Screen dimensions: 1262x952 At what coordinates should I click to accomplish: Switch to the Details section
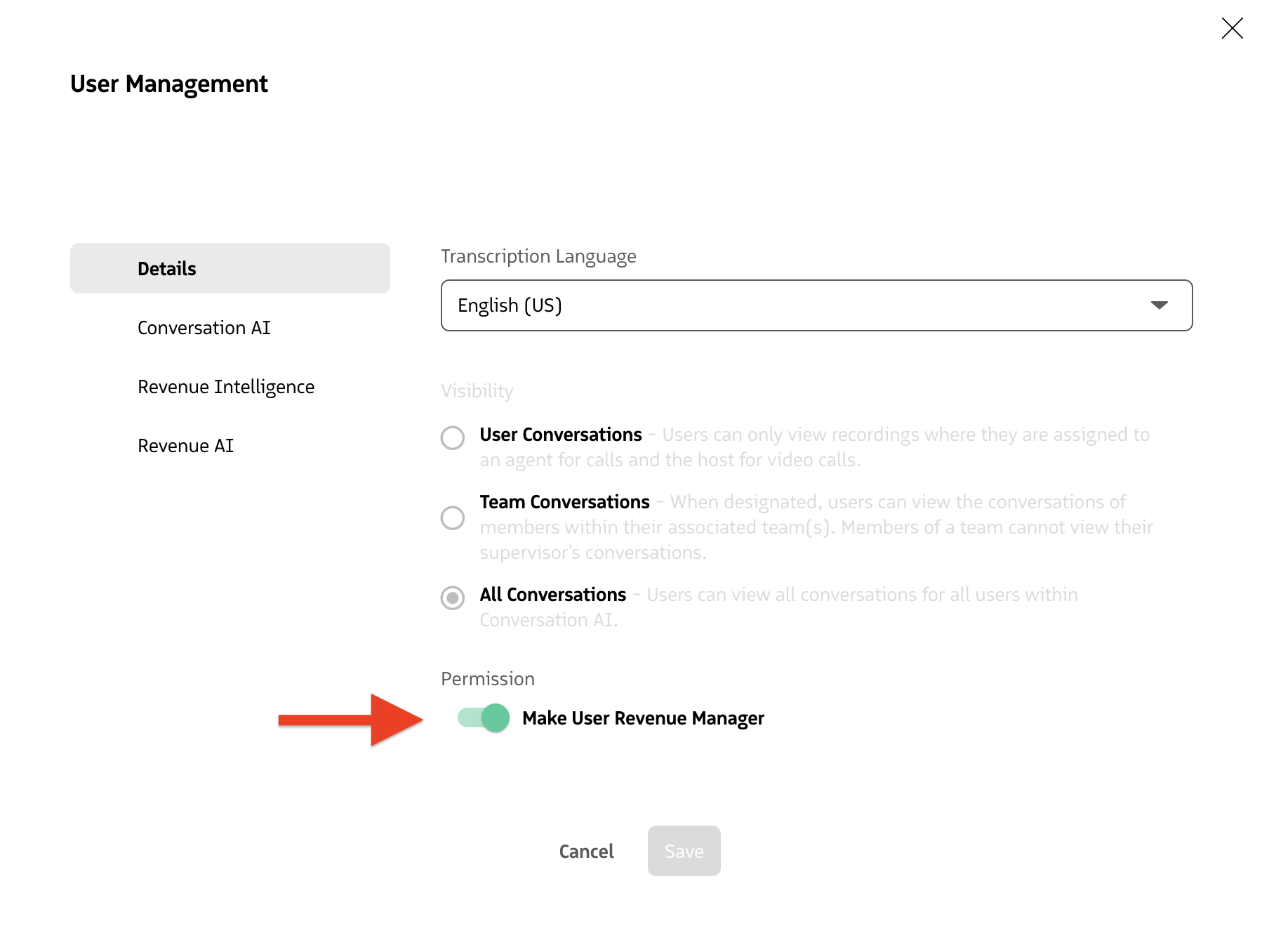(166, 267)
